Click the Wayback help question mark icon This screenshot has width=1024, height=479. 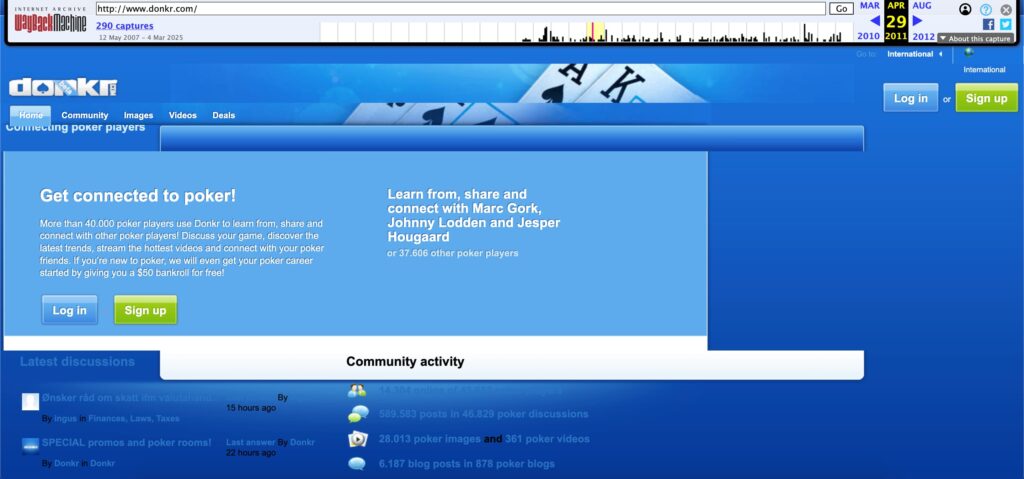[986, 9]
